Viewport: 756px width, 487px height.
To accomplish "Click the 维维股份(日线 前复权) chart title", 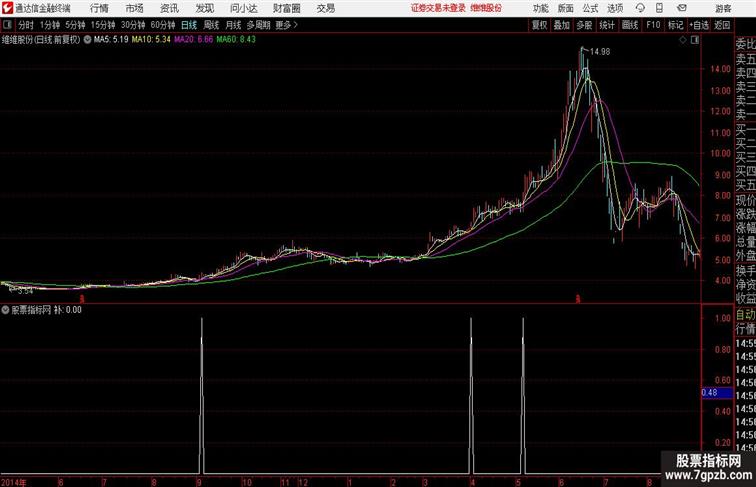I will click(41, 40).
